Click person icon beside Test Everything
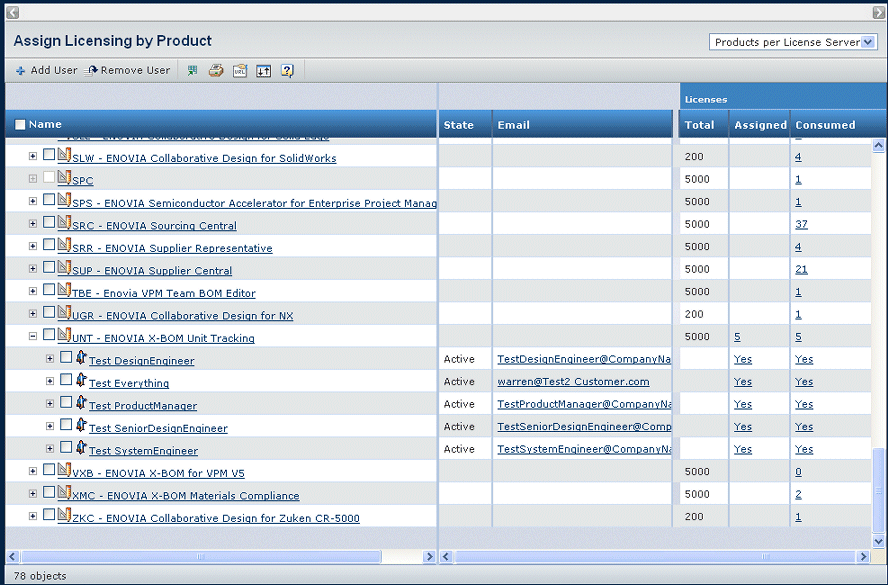Screen dimensions: 888x585 (81, 380)
